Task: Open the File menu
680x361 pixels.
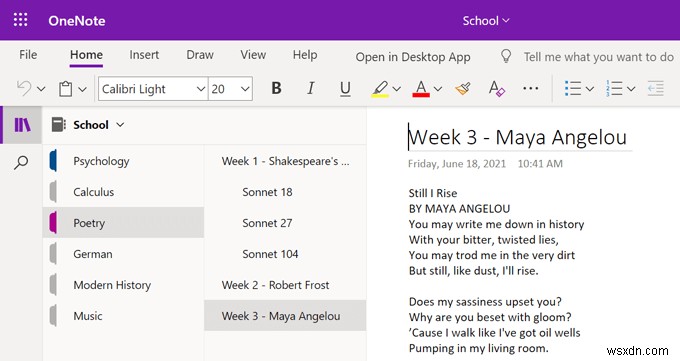Action: pos(28,55)
